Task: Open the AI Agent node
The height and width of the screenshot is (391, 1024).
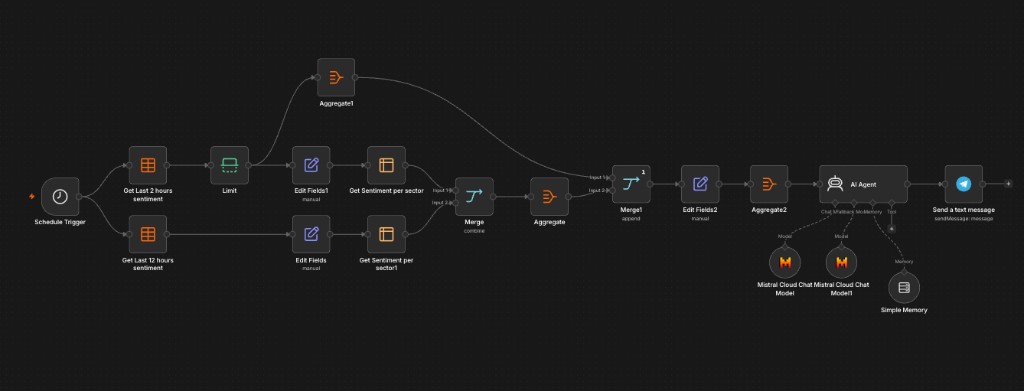Action: tap(863, 184)
